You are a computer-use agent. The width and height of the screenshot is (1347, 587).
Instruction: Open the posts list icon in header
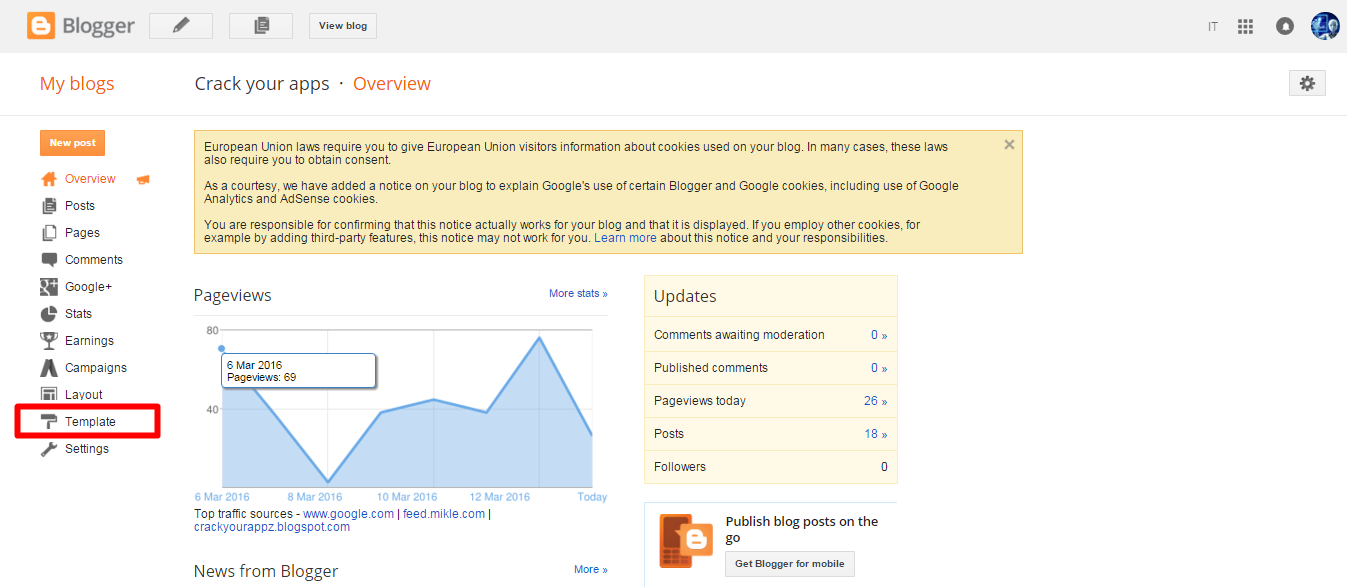261,26
